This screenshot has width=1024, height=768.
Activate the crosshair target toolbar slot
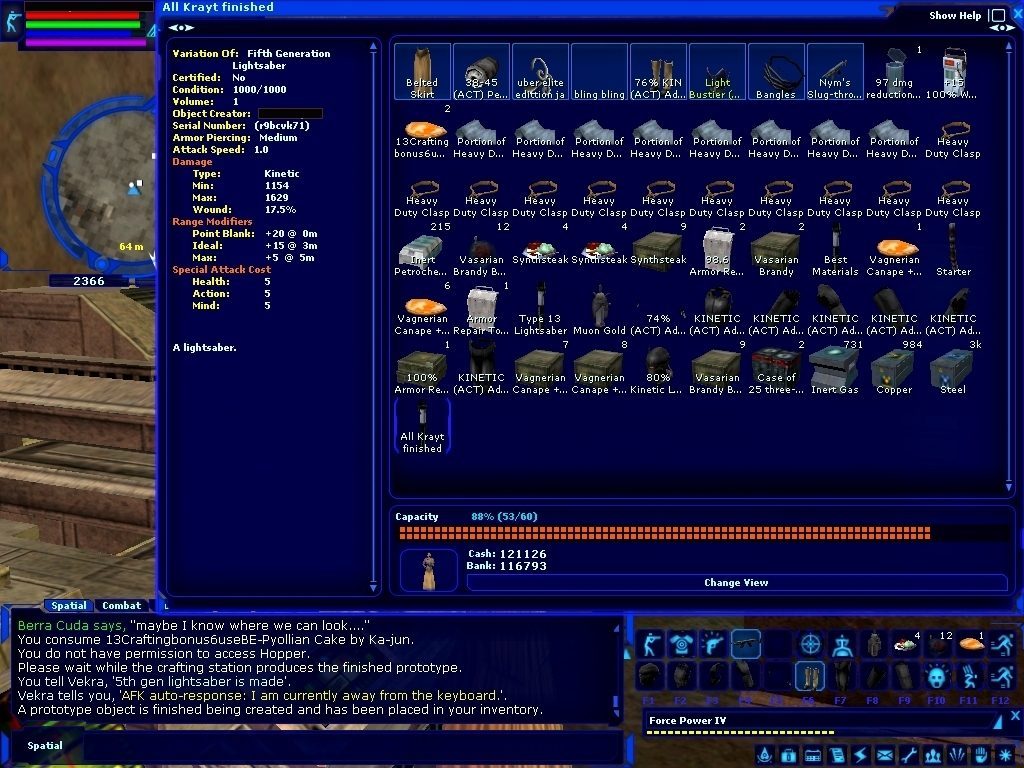pos(810,644)
